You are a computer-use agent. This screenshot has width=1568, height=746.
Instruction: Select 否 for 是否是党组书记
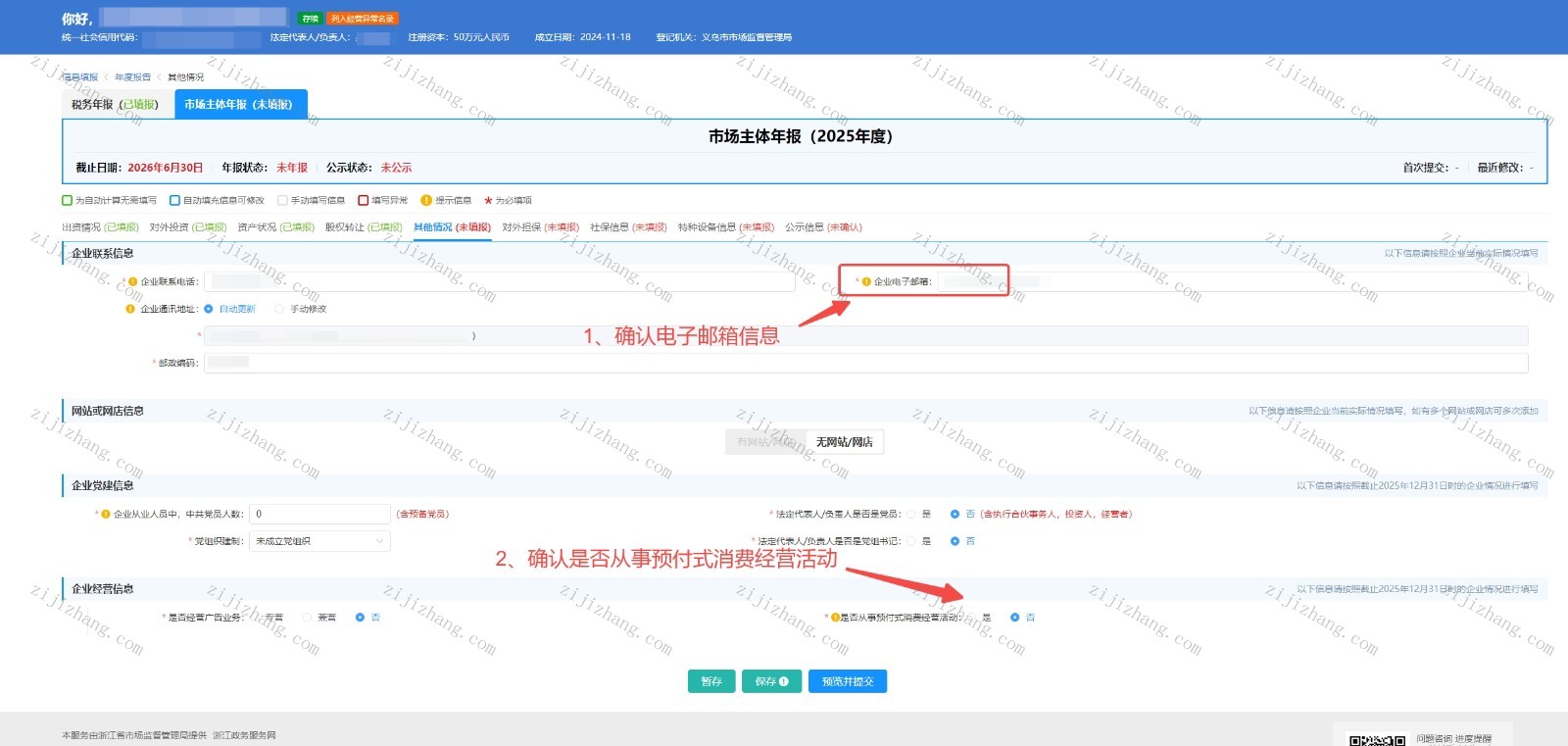955,541
